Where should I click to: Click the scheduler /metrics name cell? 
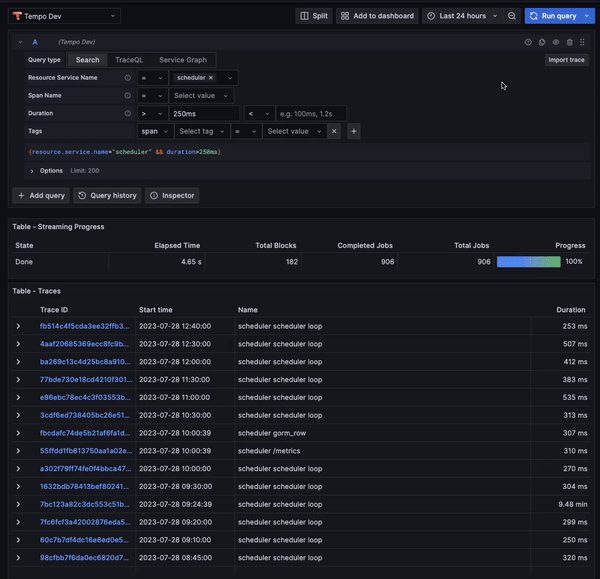pos(383,451)
